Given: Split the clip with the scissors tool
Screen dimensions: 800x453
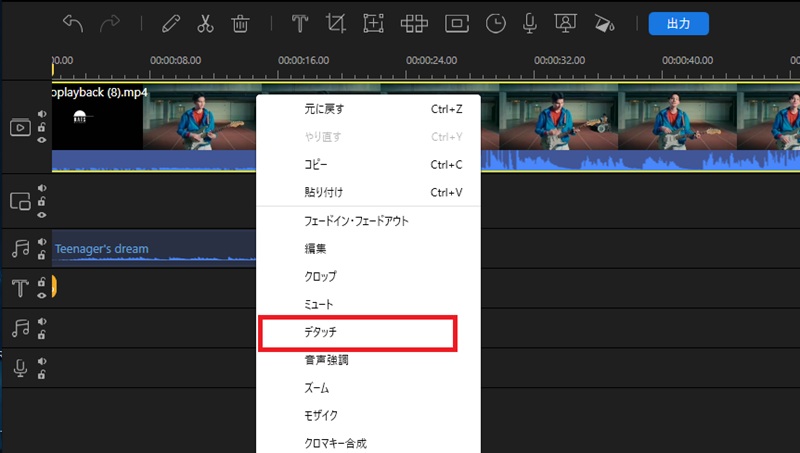Looking at the screenshot, I should coord(205,23).
